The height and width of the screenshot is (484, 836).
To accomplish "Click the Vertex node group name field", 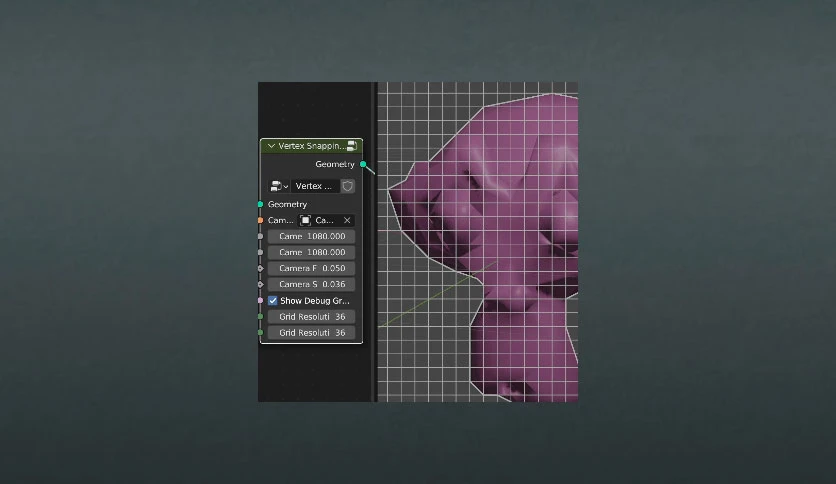I will click(x=315, y=186).
